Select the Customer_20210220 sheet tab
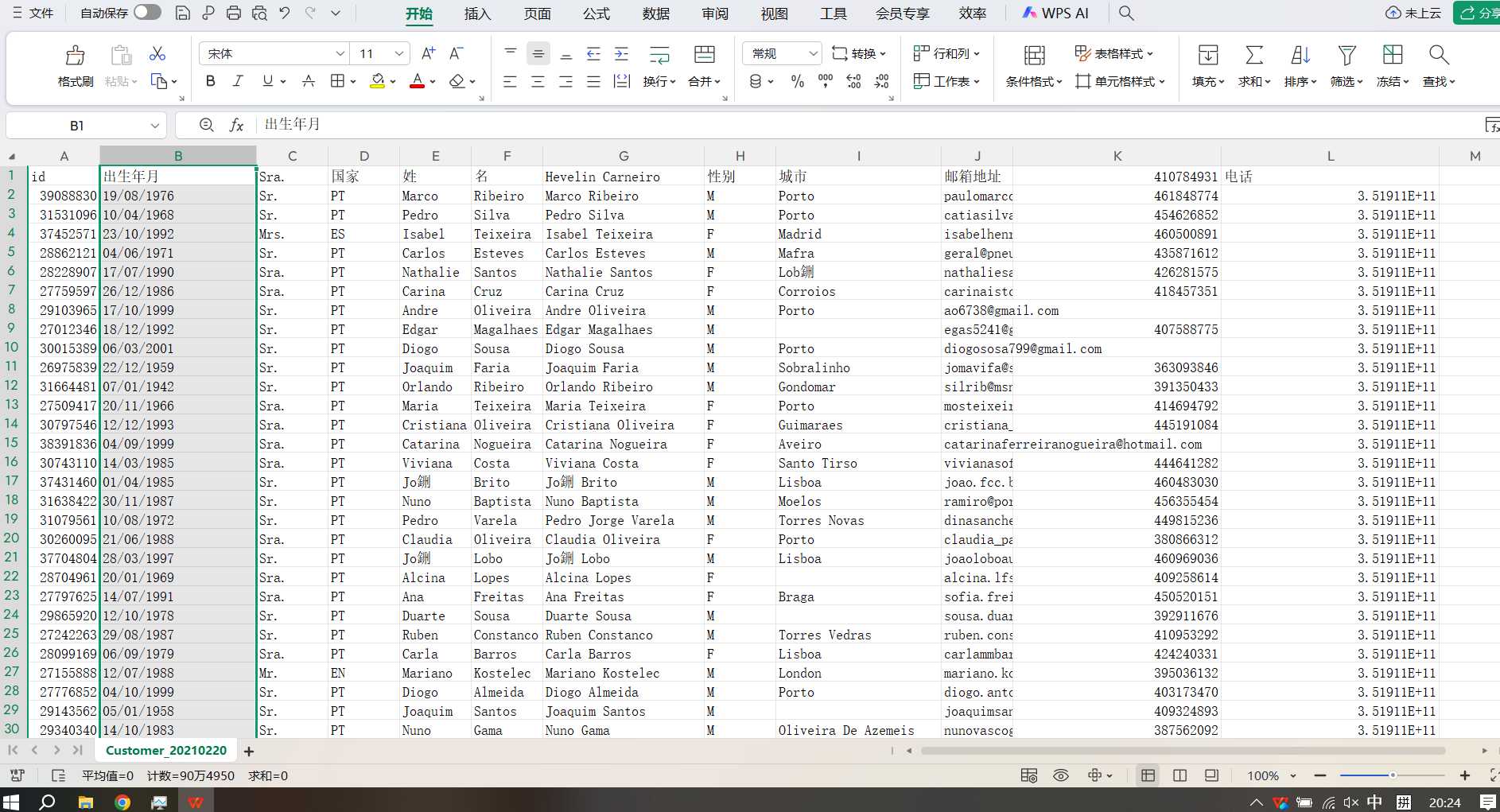Screen dimensions: 1500x812 pyautogui.click(x=166, y=751)
